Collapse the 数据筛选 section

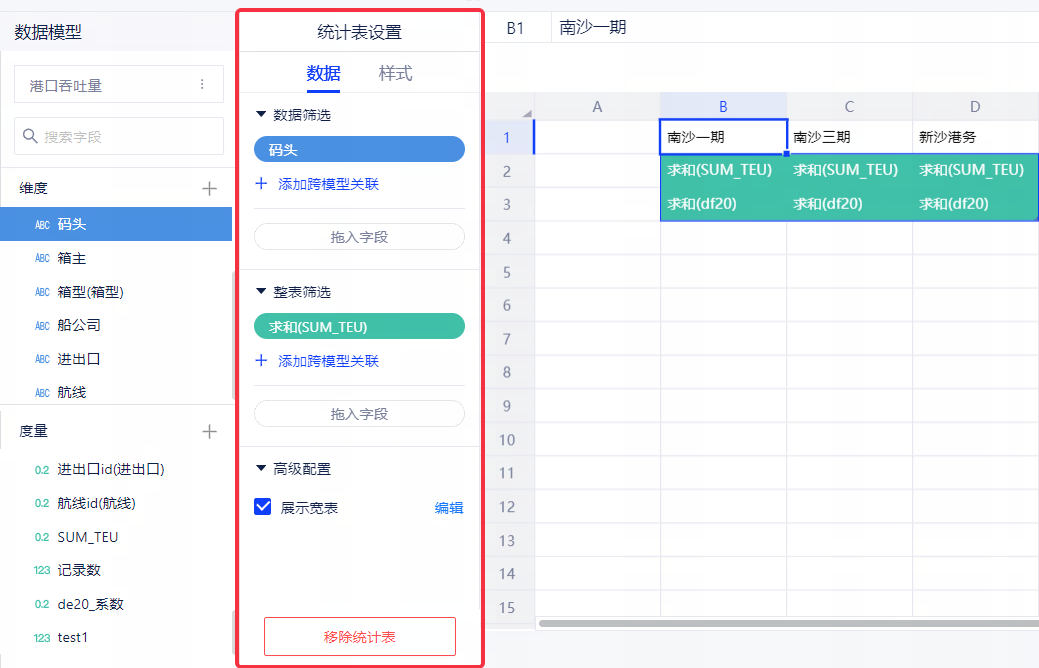(262, 115)
